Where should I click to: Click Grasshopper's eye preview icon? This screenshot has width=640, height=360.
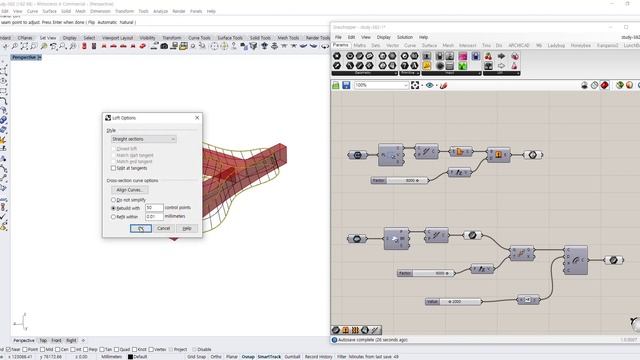click(429, 85)
